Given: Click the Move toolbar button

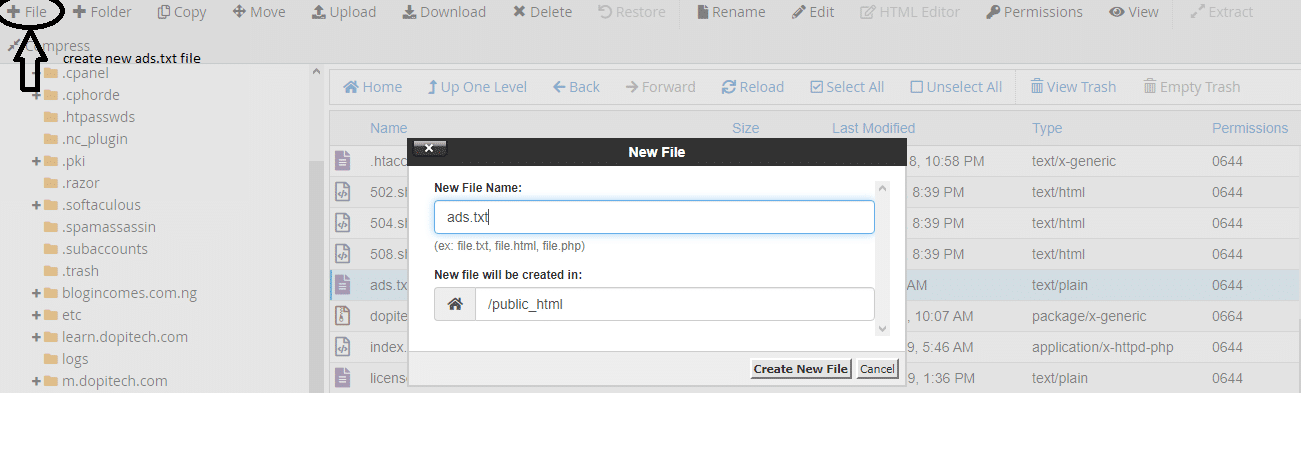Looking at the screenshot, I should [x=259, y=12].
